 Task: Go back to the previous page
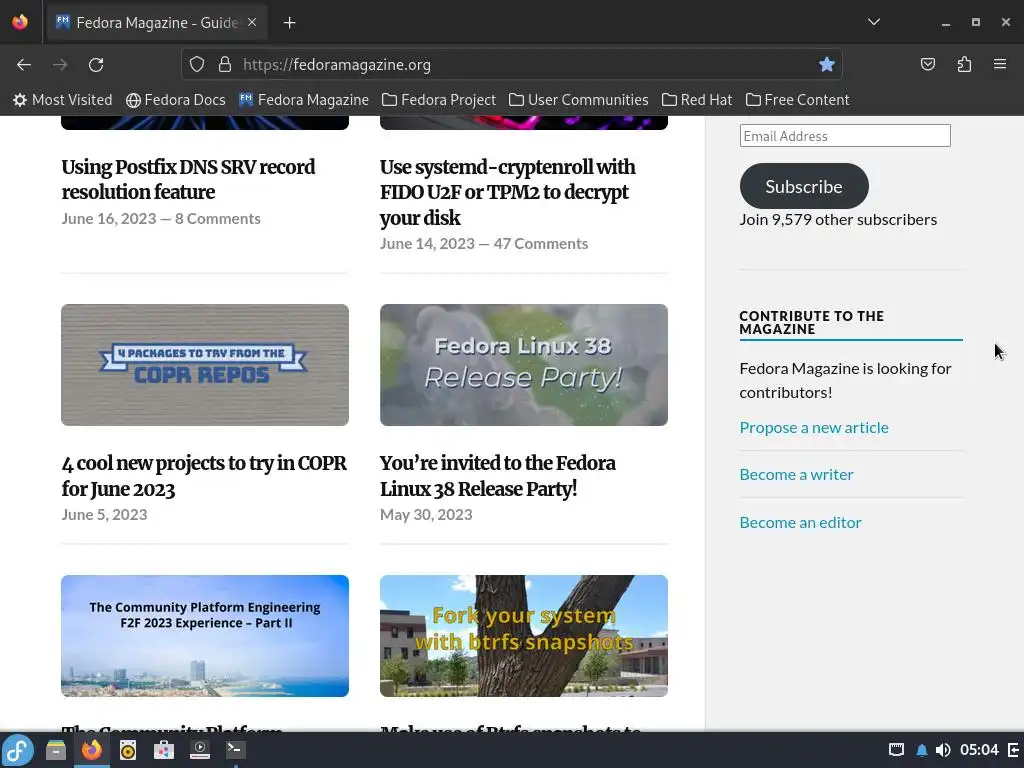(24, 65)
